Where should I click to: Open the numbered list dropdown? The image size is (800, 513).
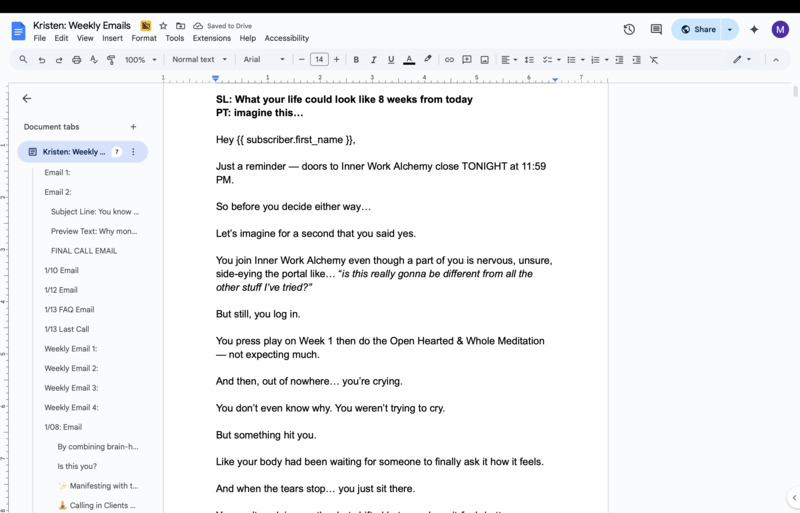point(599,60)
